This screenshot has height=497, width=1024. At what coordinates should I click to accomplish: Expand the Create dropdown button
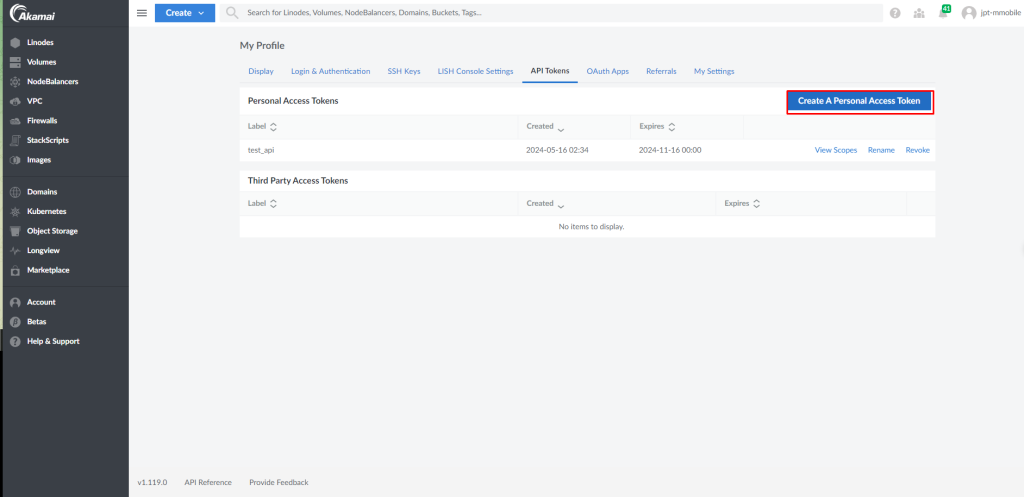[x=185, y=13]
